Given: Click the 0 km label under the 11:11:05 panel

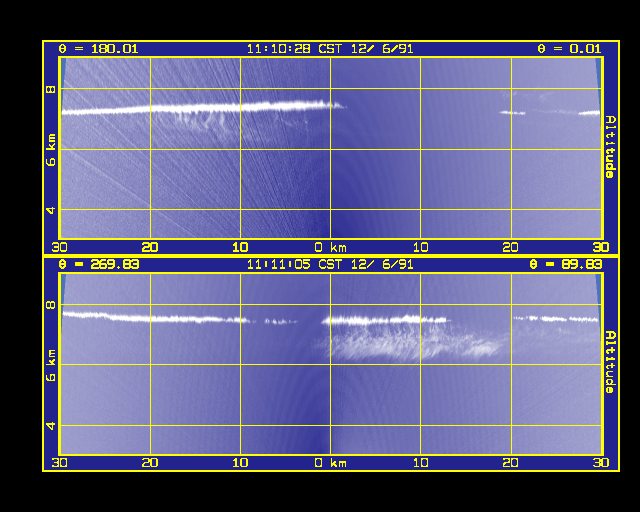Looking at the screenshot, I should [x=331, y=463].
